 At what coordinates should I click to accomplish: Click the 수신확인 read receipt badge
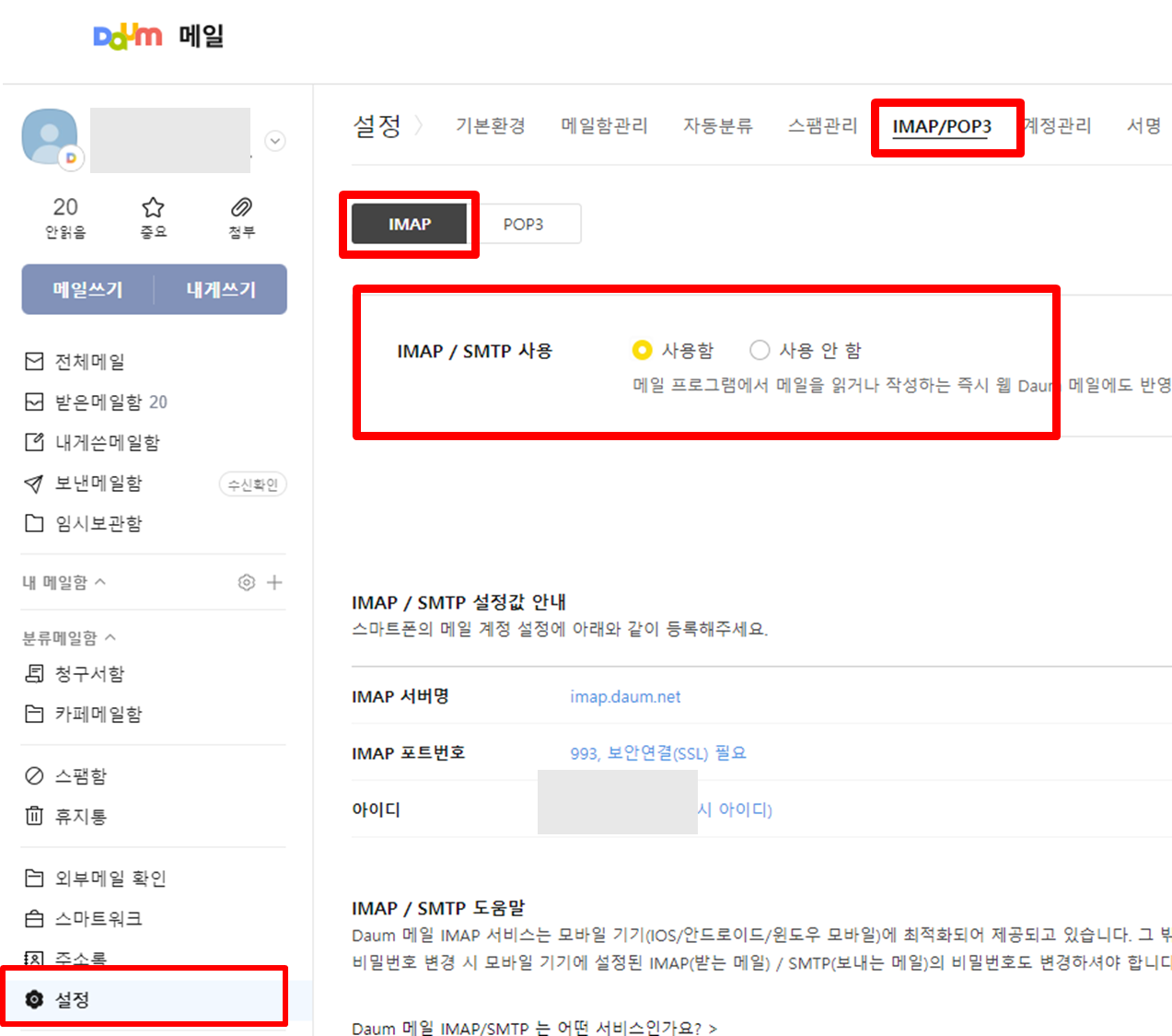pyautogui.click(x=252, y=483)
